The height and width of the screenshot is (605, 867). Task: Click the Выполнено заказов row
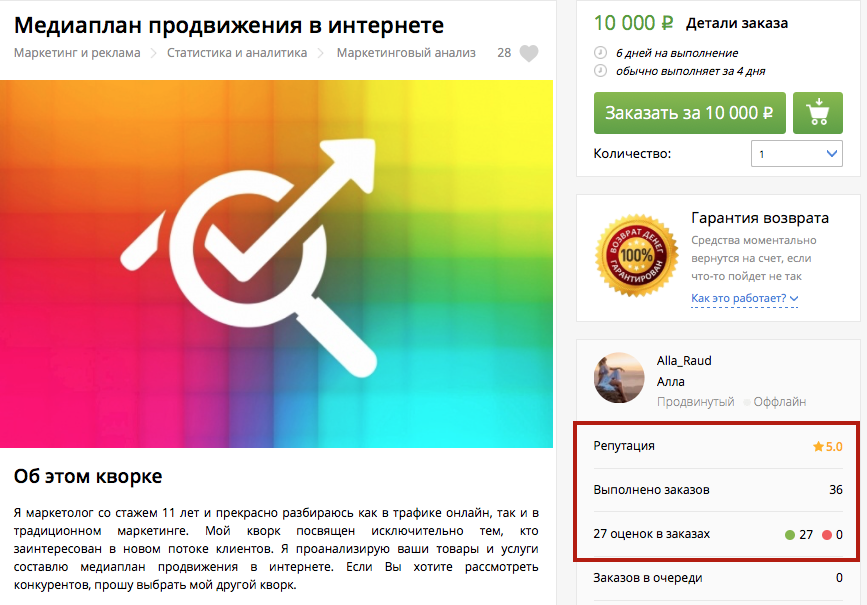pos(718,490)
